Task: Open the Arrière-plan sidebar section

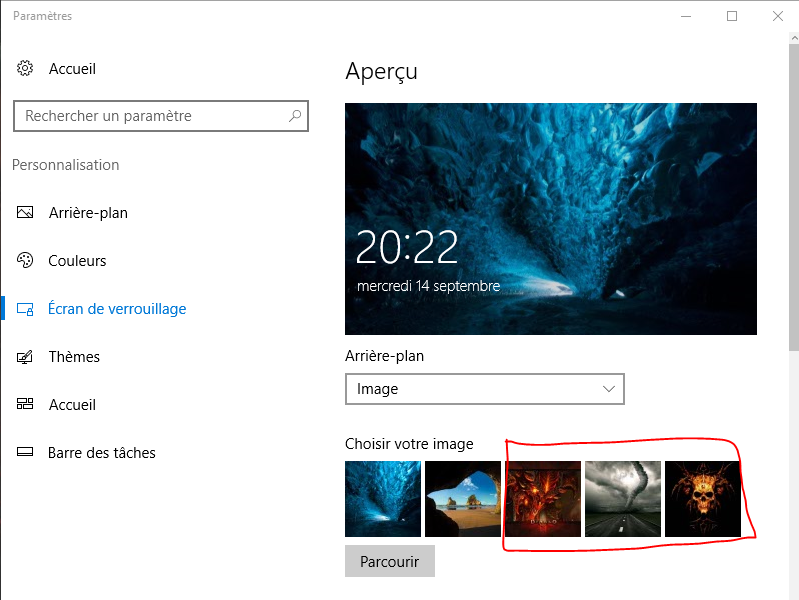Action: 88,213
